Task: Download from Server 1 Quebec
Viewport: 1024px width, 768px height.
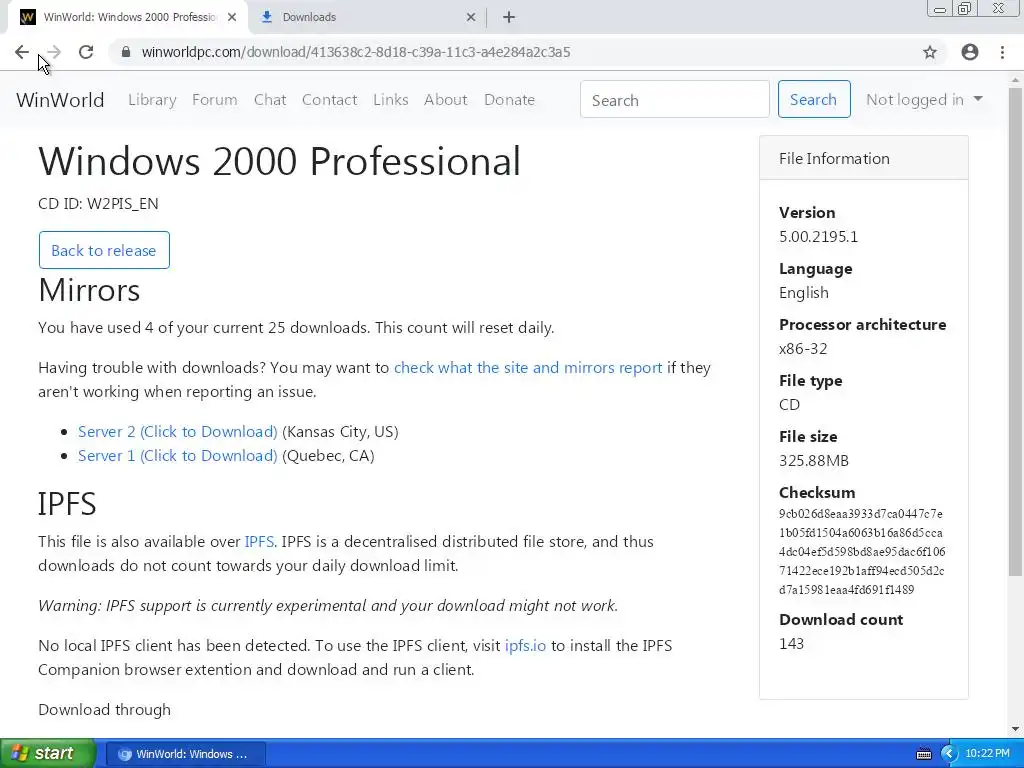Action: [178, 456]
